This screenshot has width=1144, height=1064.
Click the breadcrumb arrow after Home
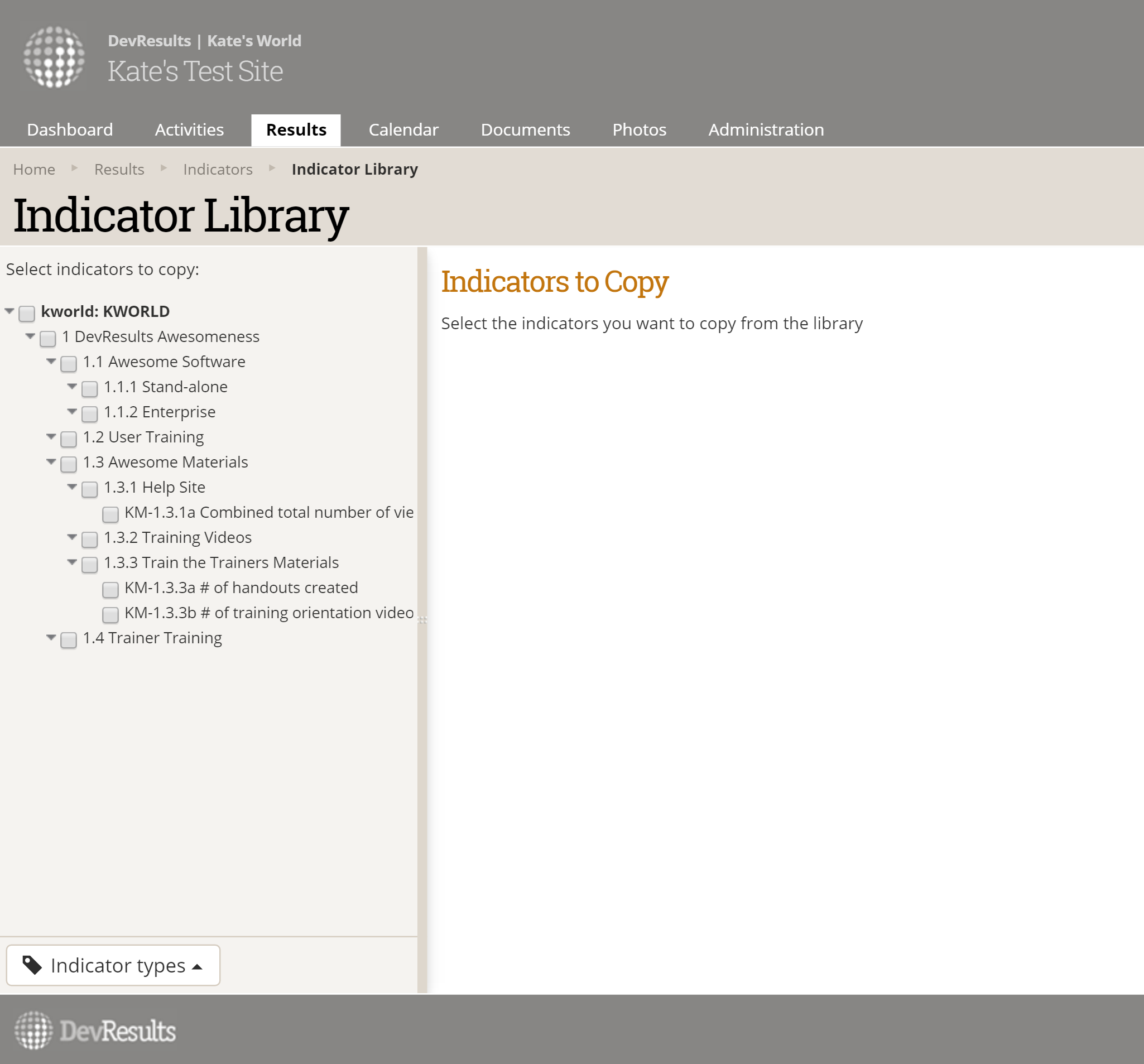[74, 168]
